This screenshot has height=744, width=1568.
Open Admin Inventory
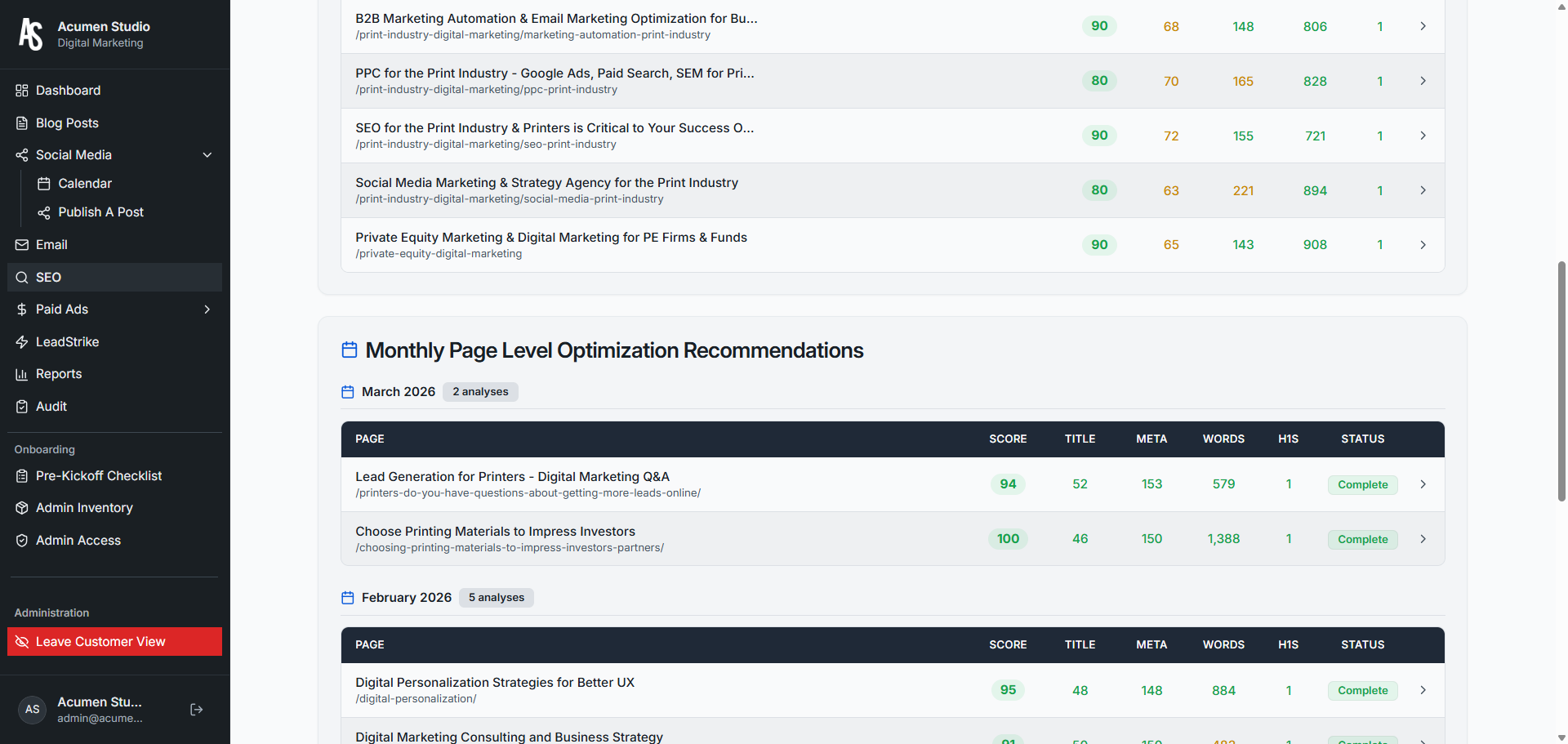[114, 508]
